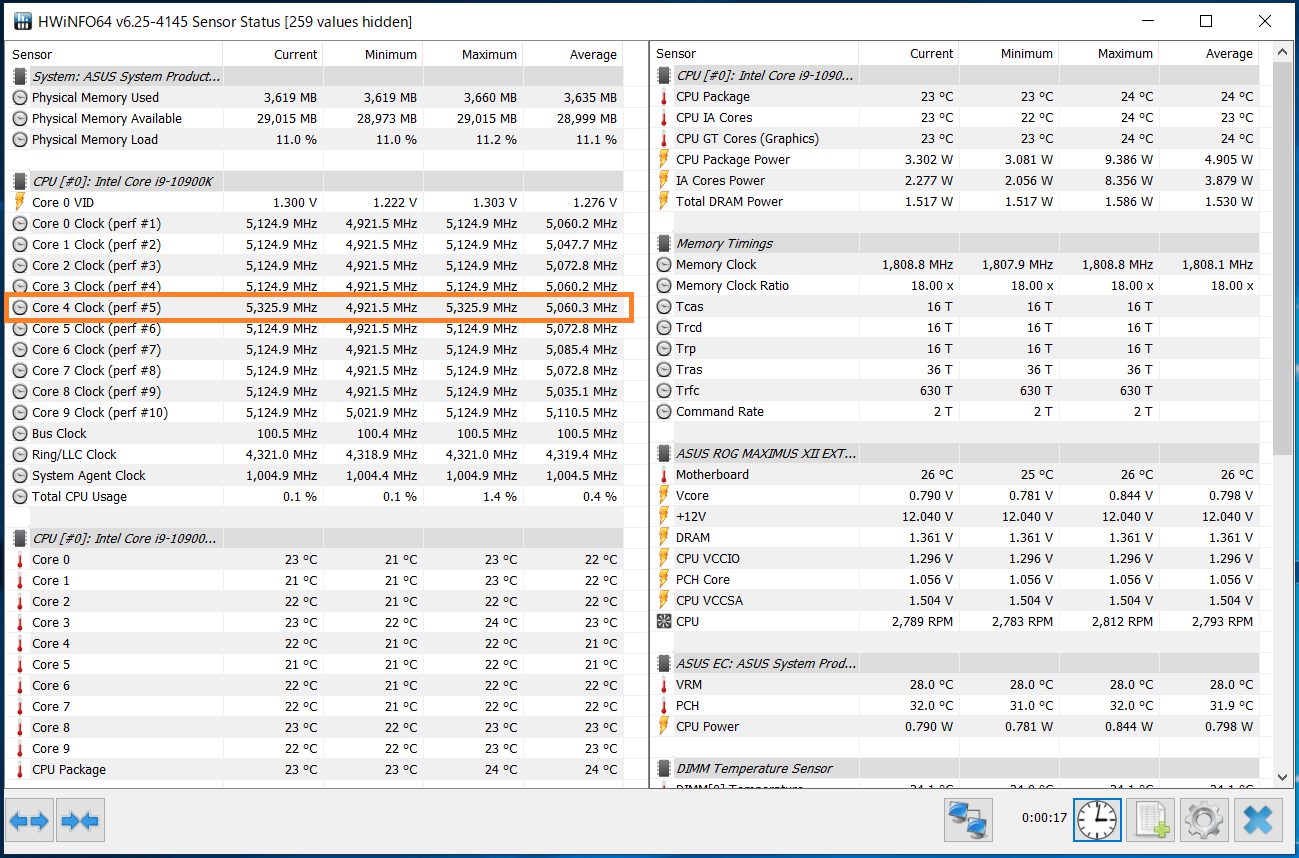
Task: Click the shrink columns arrows button
Action: [x=80, y=821]
